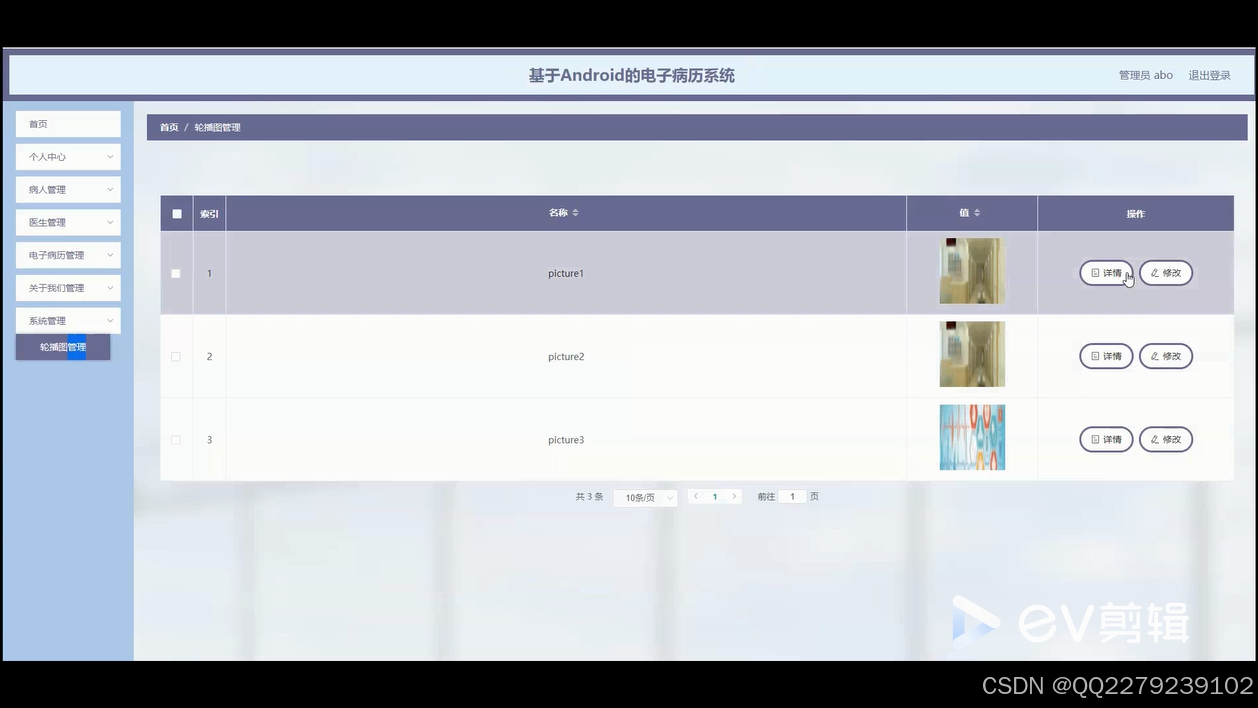The image size is (1258, 708).
Task: Select the pencil icon on picture1's 修改 button
Action: [1153, 272]
